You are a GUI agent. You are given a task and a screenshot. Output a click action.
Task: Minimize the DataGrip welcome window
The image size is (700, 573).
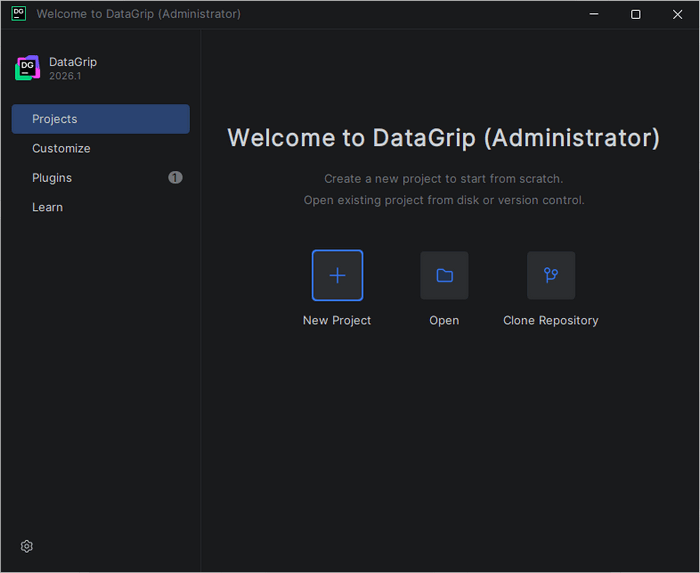[594, 14]
